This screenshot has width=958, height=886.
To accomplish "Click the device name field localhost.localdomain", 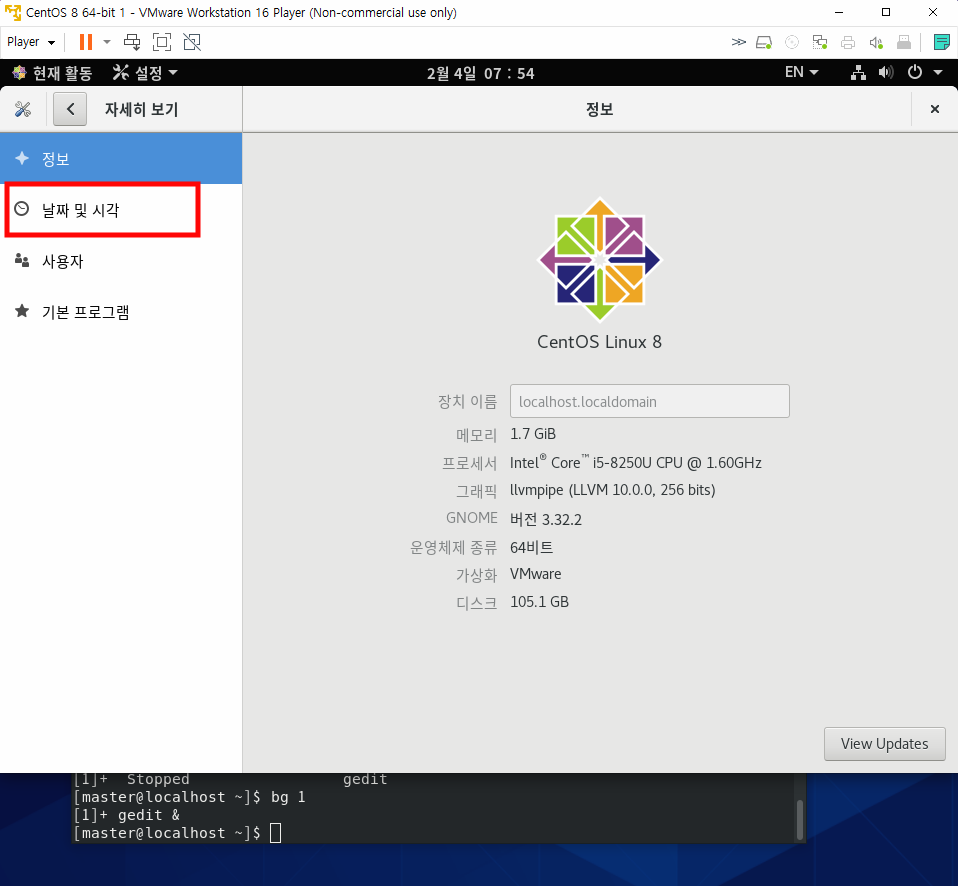I will coord(649,401).
